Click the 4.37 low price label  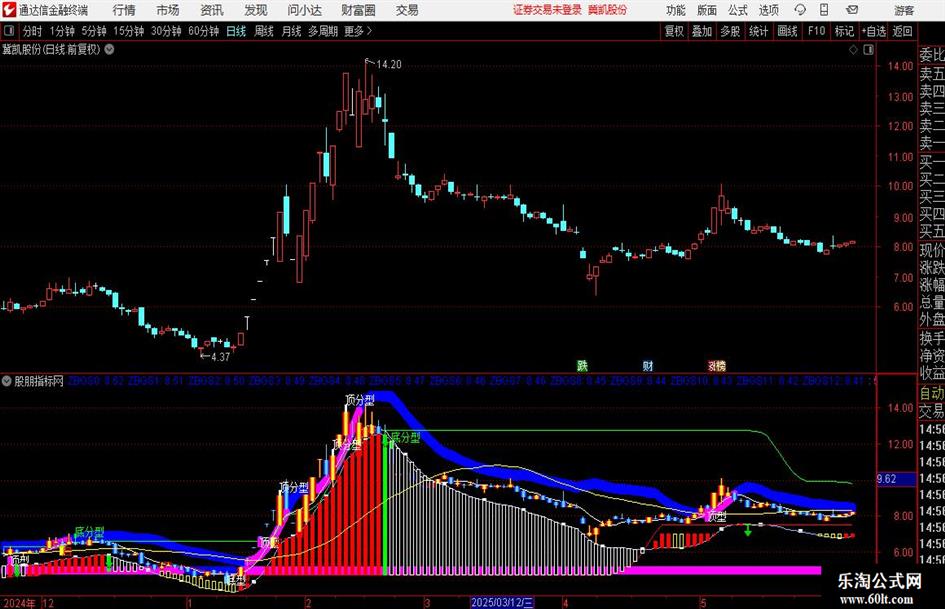(221, 356)
